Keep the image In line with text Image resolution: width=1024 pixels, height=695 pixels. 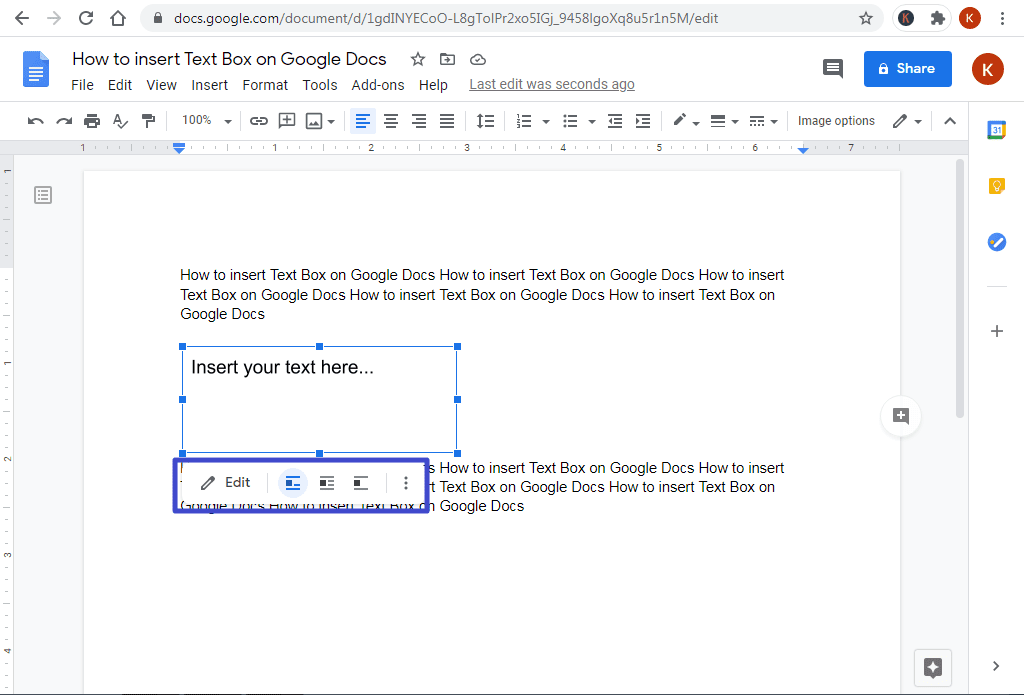coord(292,482)
